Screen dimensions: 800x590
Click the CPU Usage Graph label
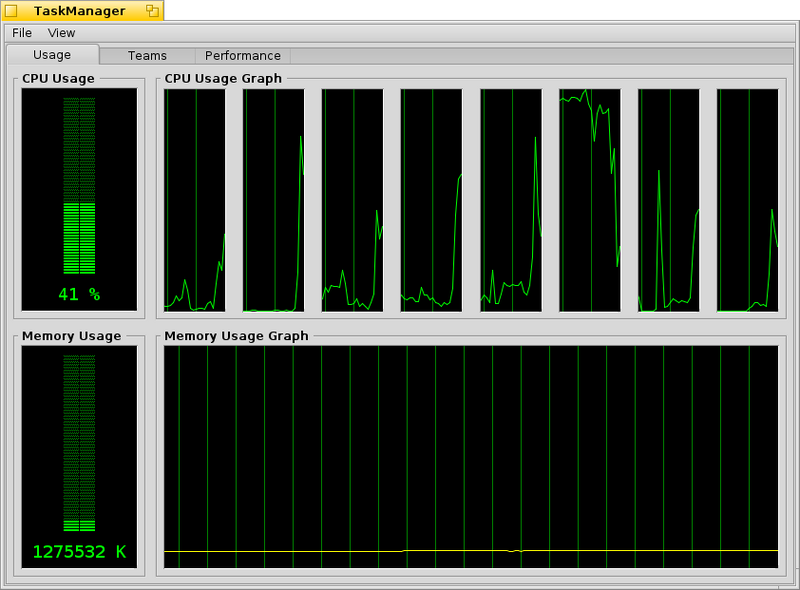(x=223, y=79)
